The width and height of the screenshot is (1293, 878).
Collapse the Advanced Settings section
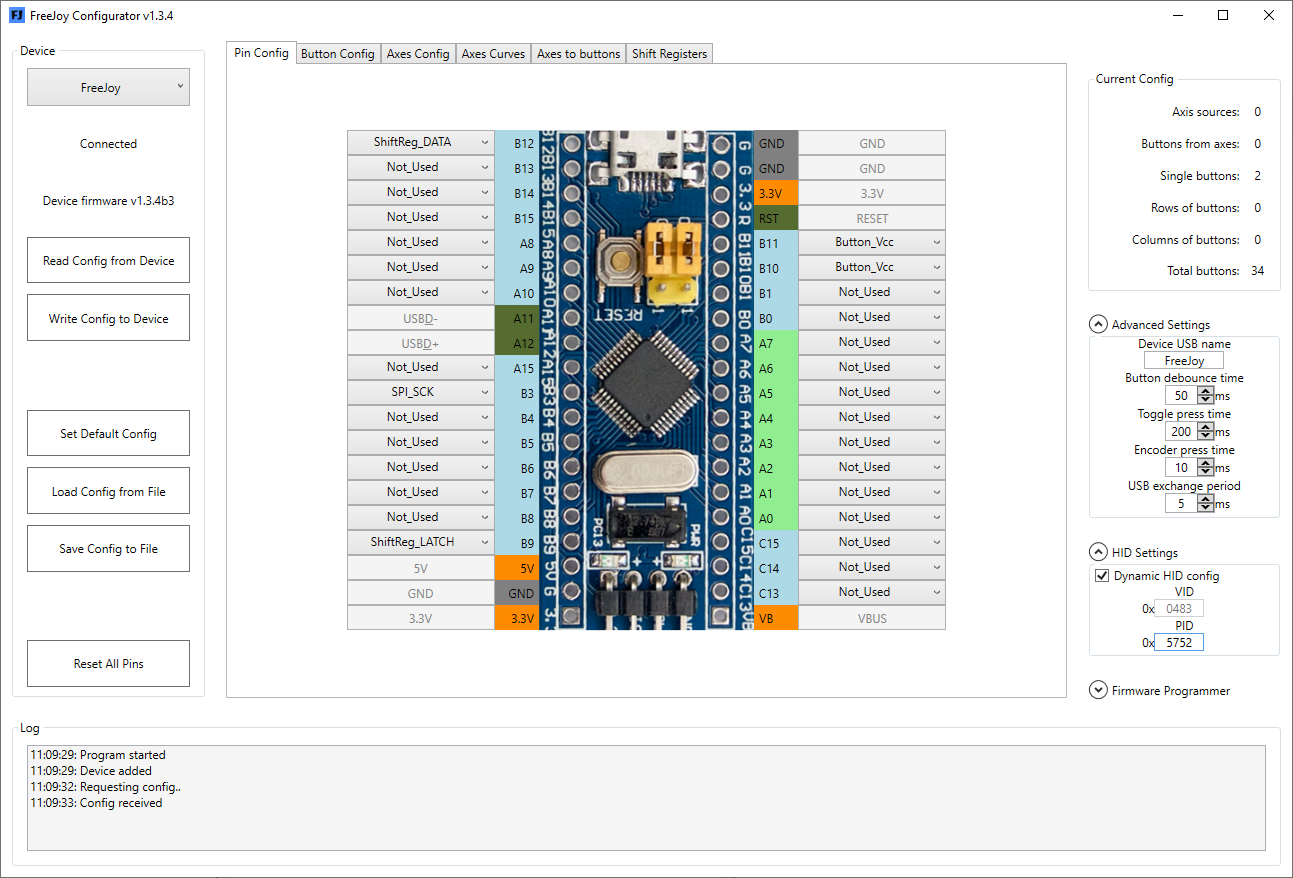[x=1097, y=324]
